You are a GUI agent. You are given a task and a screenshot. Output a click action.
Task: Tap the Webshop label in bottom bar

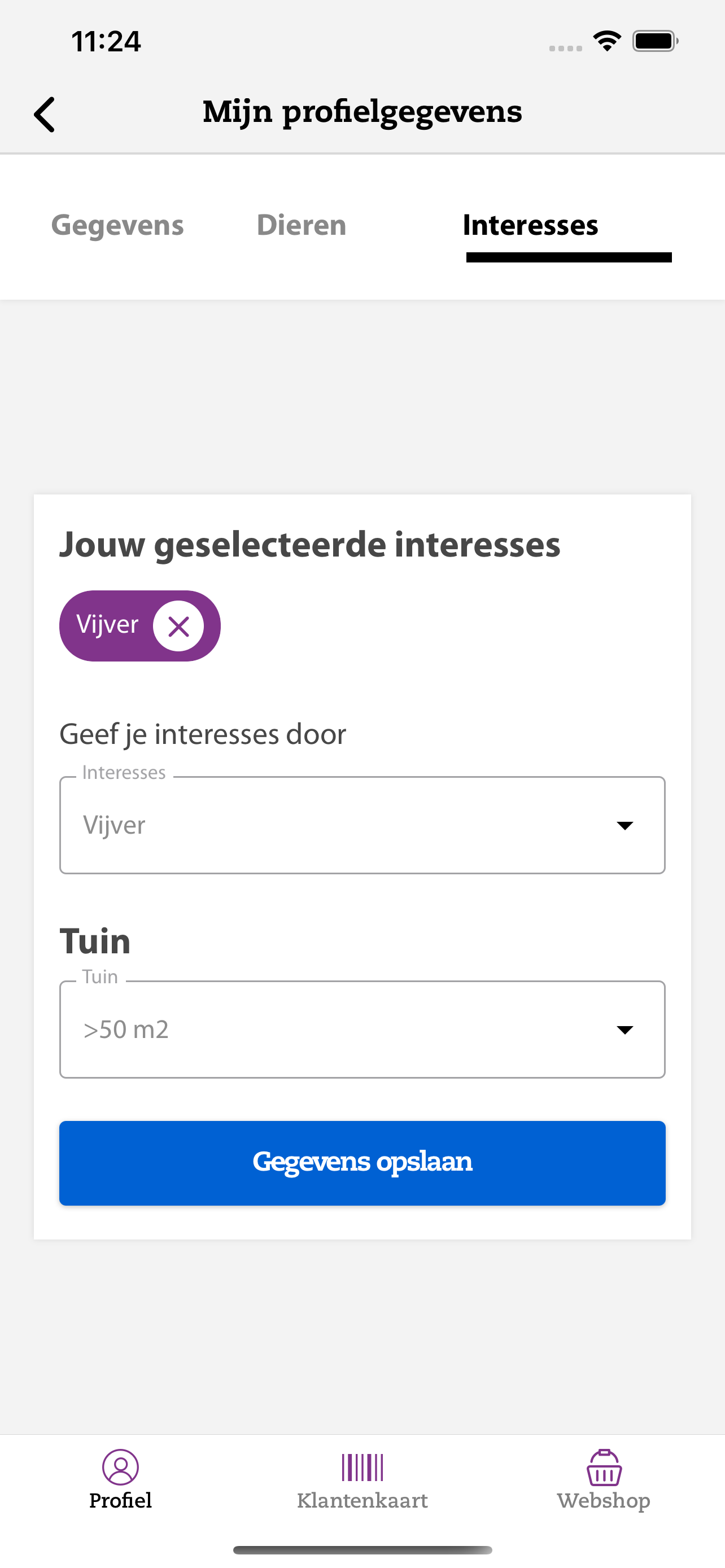tap(604, 1501)
